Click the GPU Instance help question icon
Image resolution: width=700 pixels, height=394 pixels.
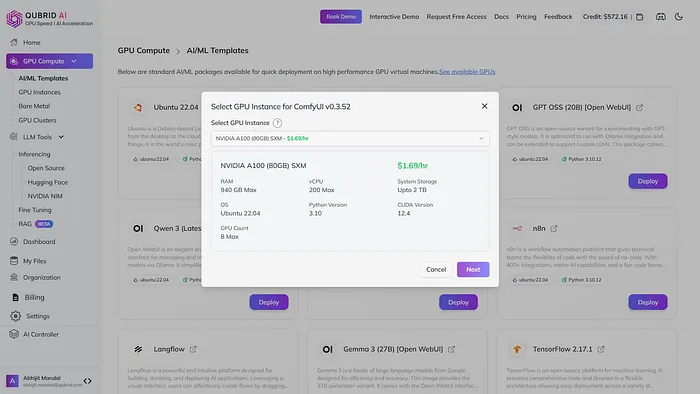(277, 123)
